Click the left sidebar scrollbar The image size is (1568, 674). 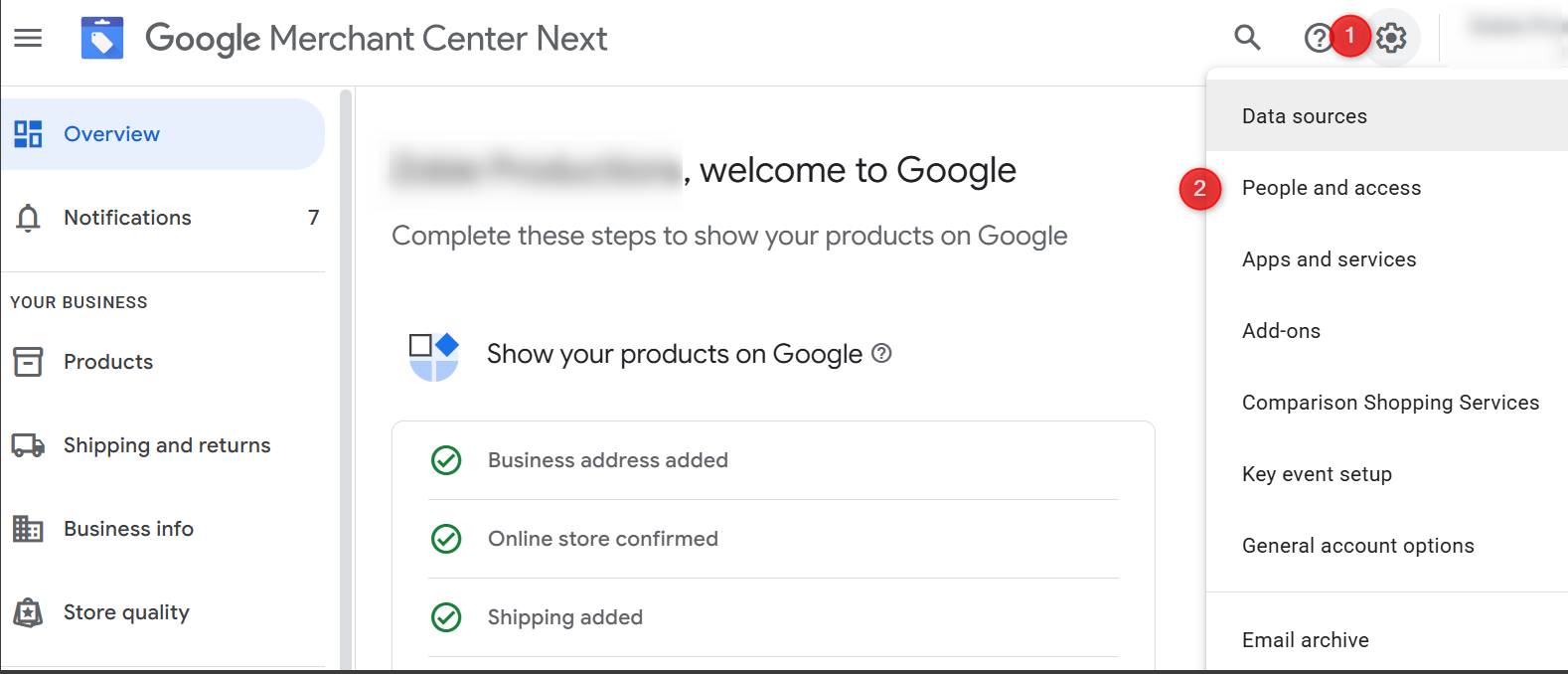(345, 378)
